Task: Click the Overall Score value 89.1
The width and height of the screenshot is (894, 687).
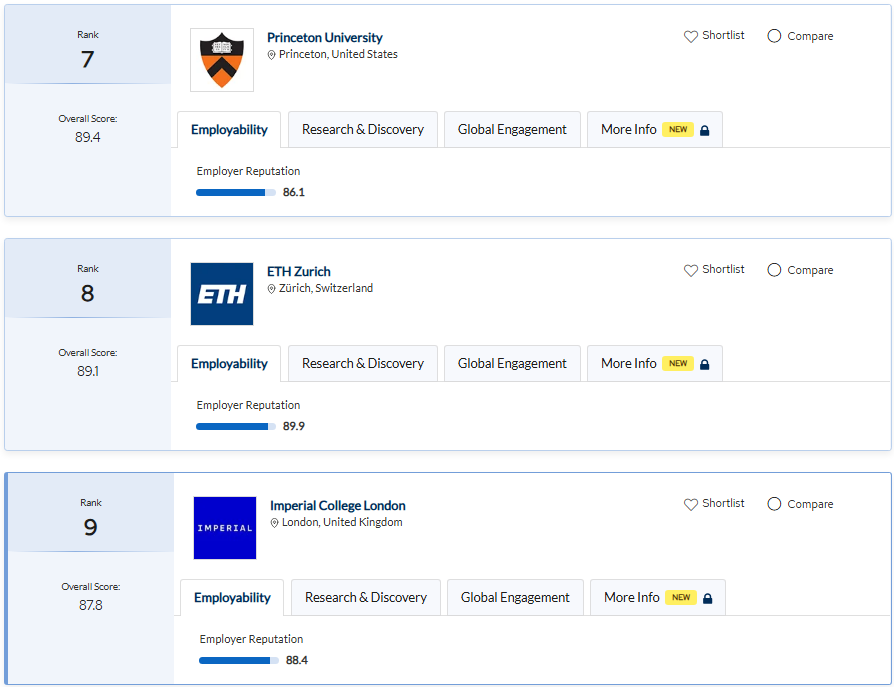Action: [x=88, y=371]
